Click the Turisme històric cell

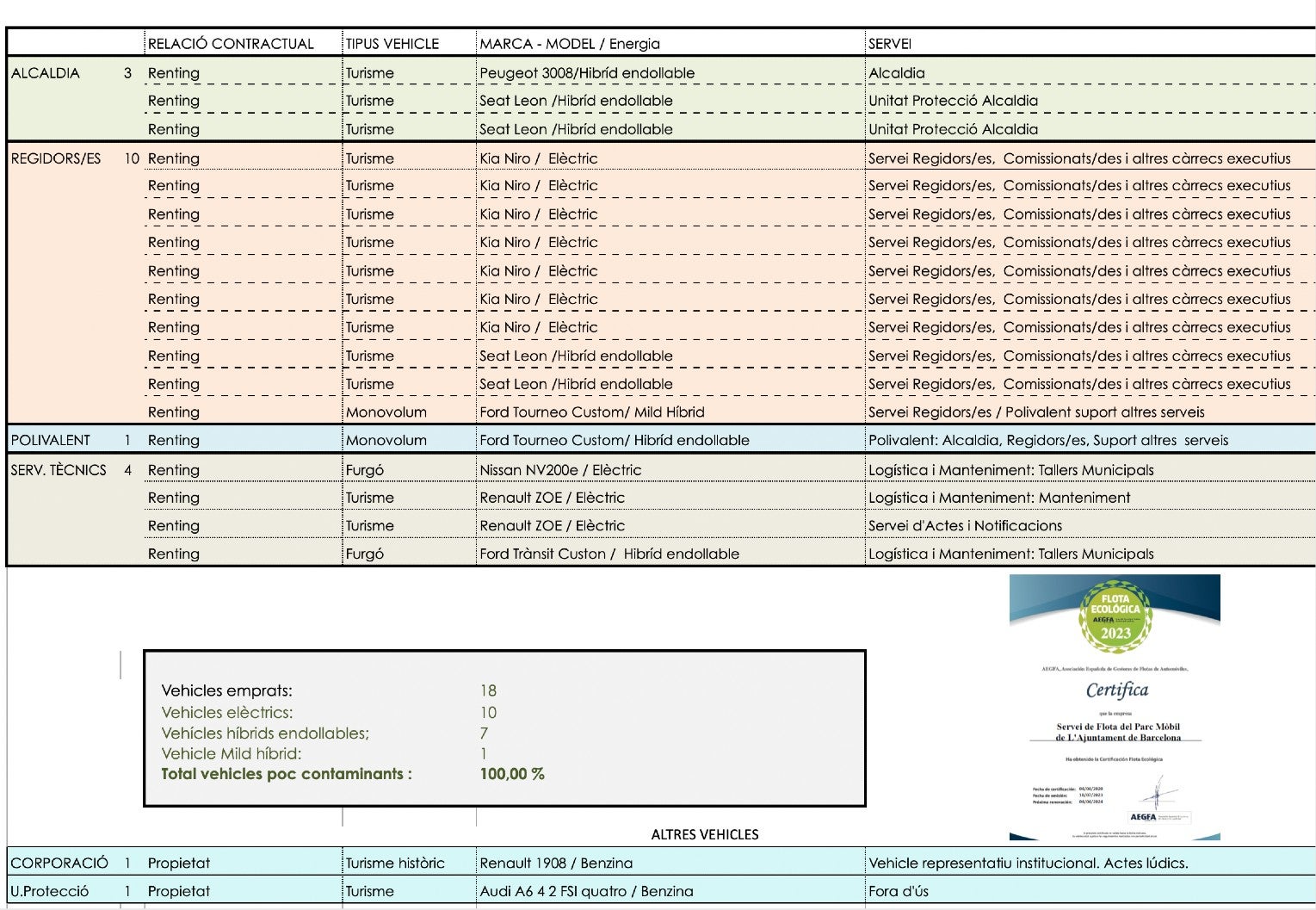[395, 863]
